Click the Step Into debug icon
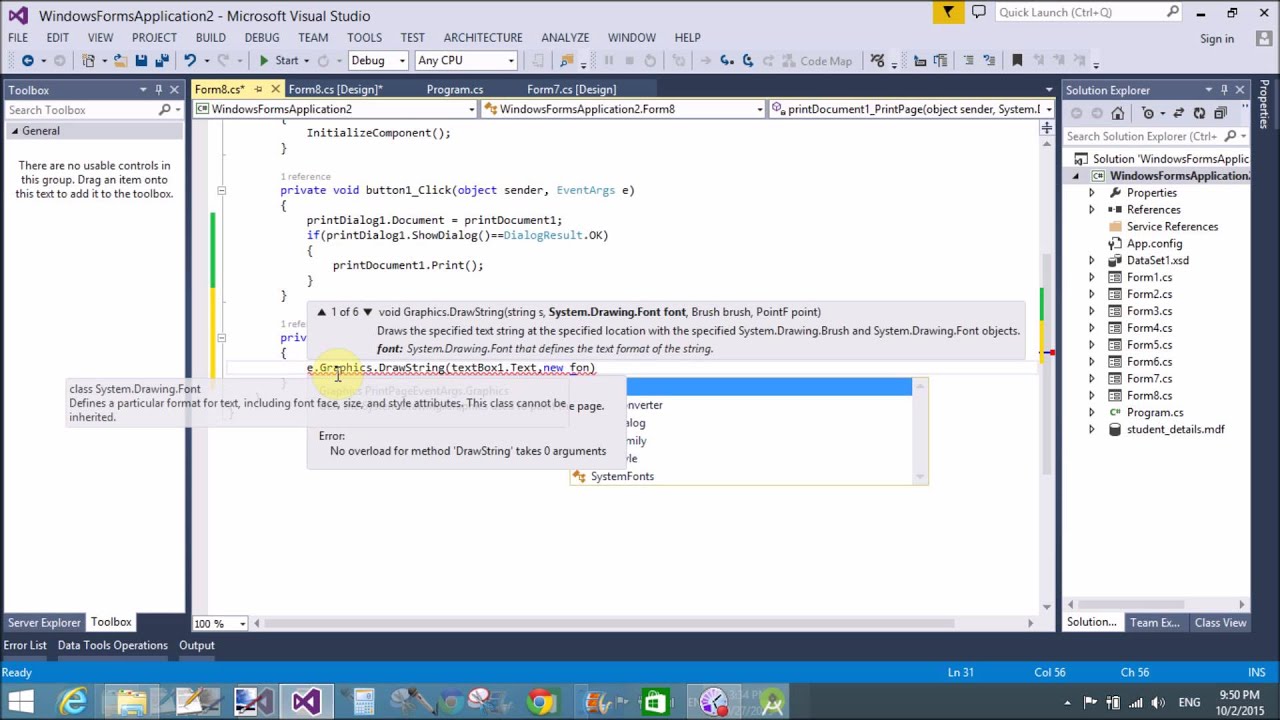The height and width of the screenshot is (720, 1280). tap(727, 61)
